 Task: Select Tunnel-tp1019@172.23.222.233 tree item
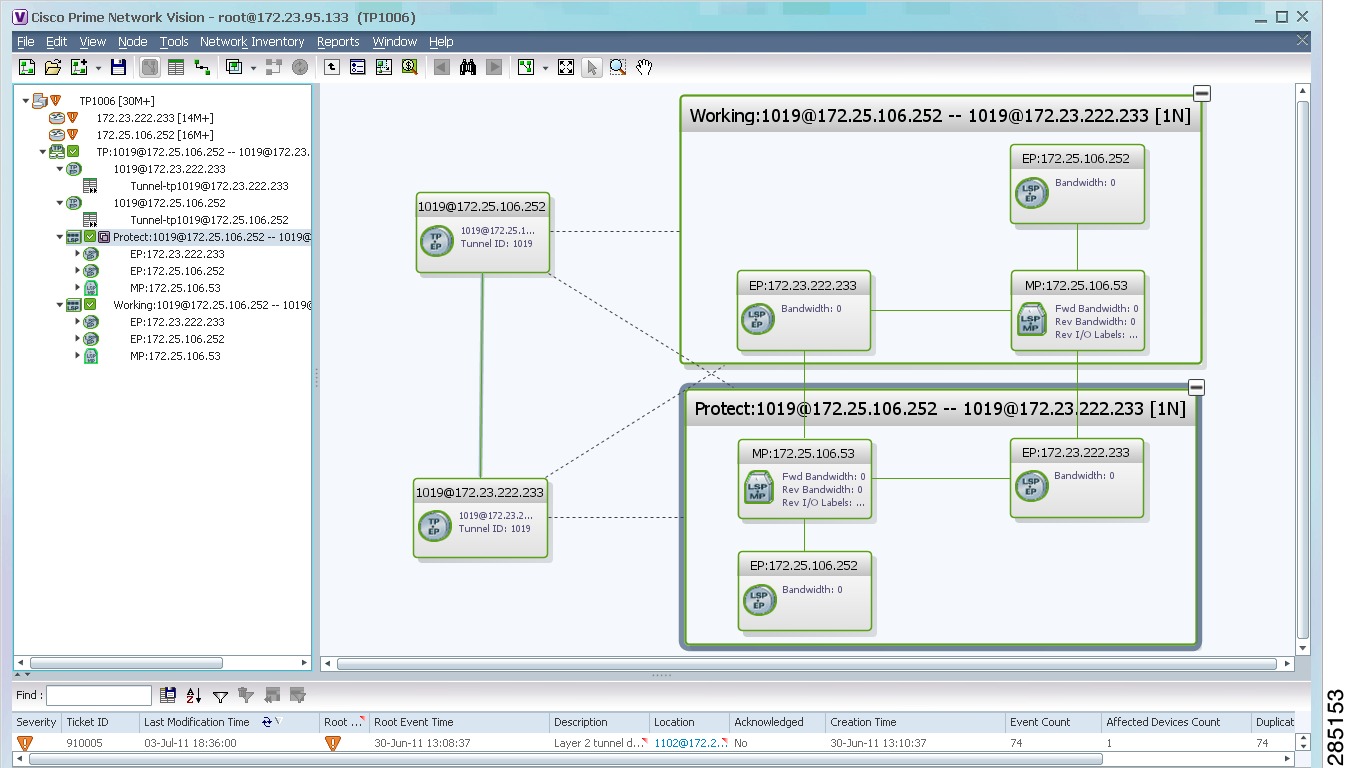tap(209, 186)
